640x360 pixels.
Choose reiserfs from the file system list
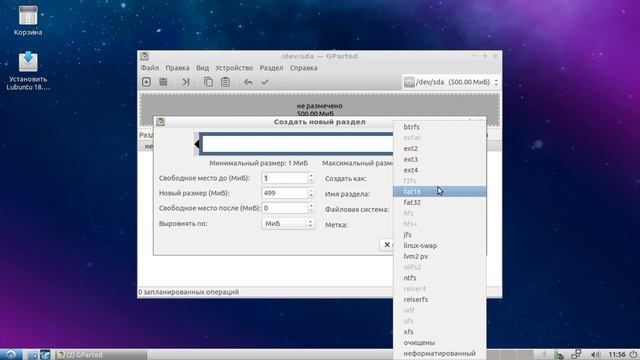(x=440, y=299)
